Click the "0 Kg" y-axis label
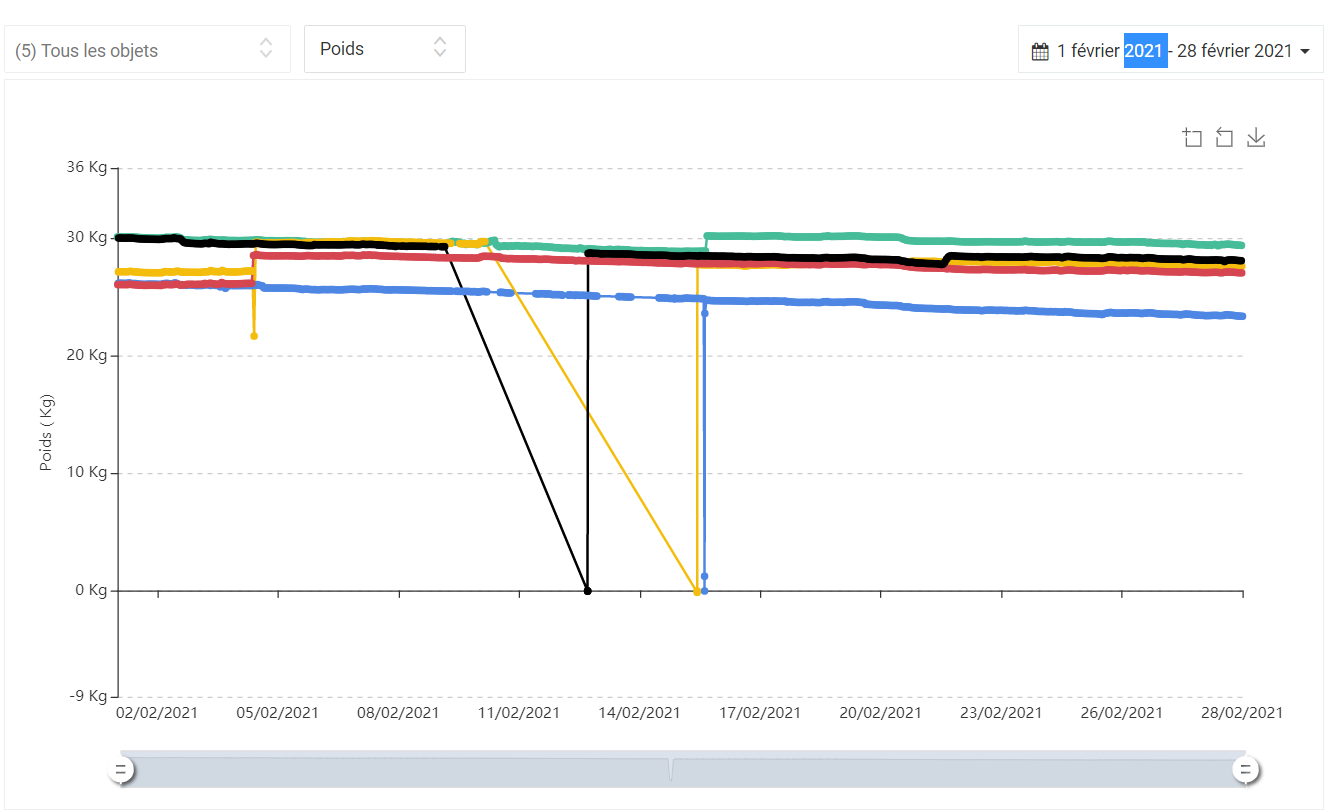This screenshot has height=812, width=1324. pyautogui.click(x=91, y=591)
